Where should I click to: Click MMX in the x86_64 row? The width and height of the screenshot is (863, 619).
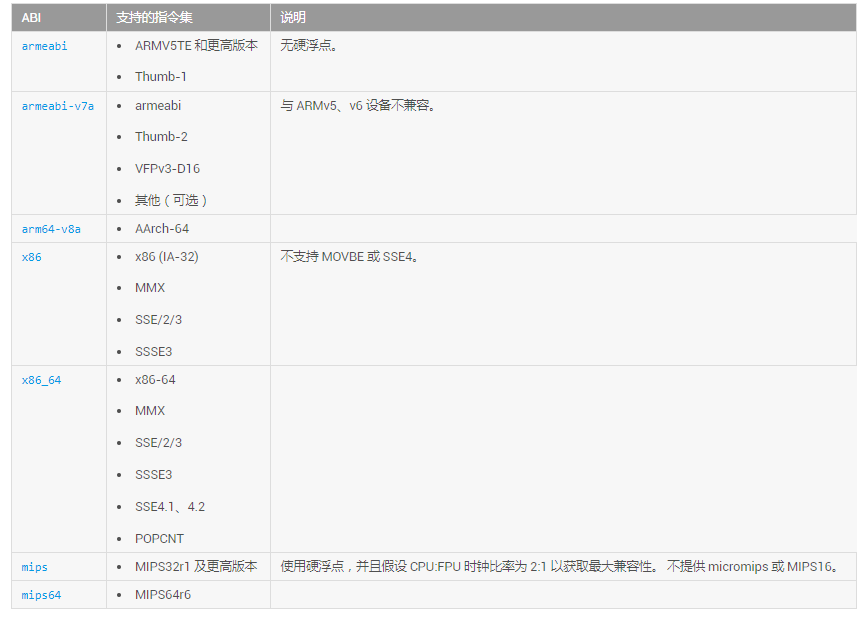pyautogui.click(x=150, y=411)
